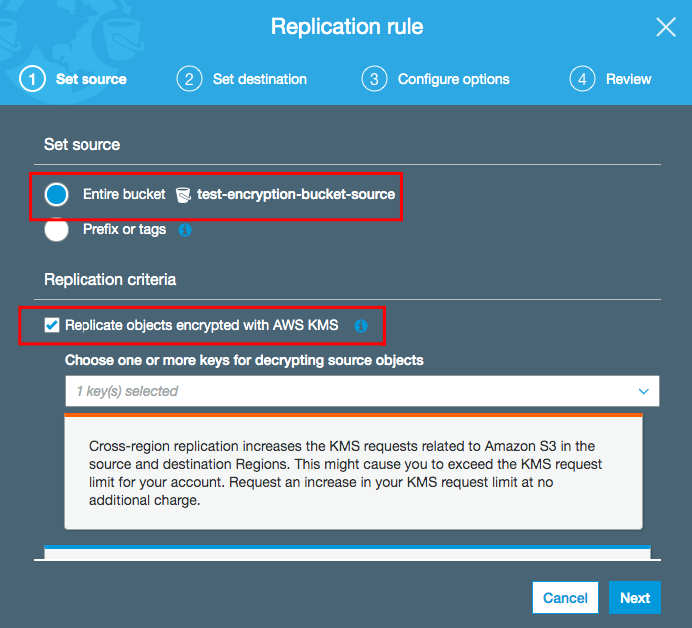Uncheck Replicate objects encrypted with AWS KMS
692x628 pixels.
point(52,325)
